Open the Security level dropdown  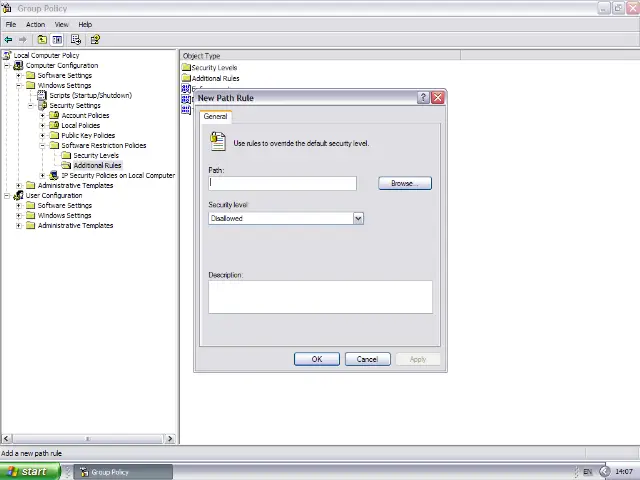358,218
